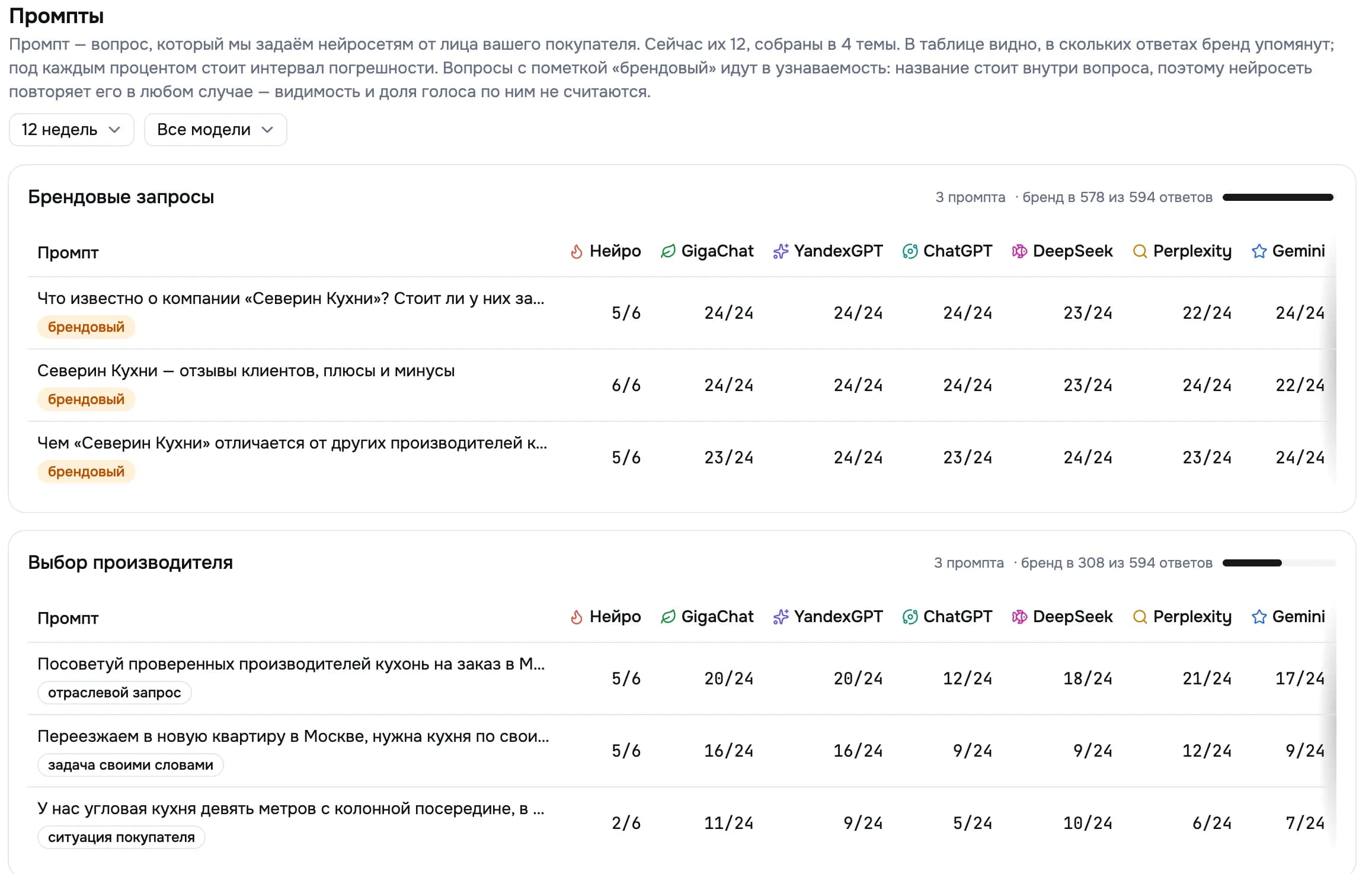1372x874 pixels.
Task: Click the Нейро flame icon in Выбор производителя table
Action: click(577, 617)
